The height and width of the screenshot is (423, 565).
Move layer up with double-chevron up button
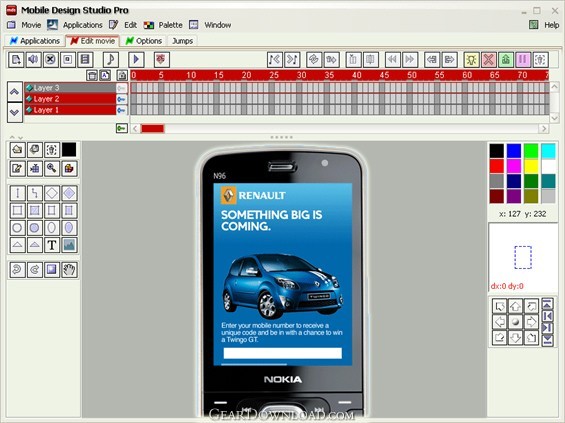click(14, 92)
